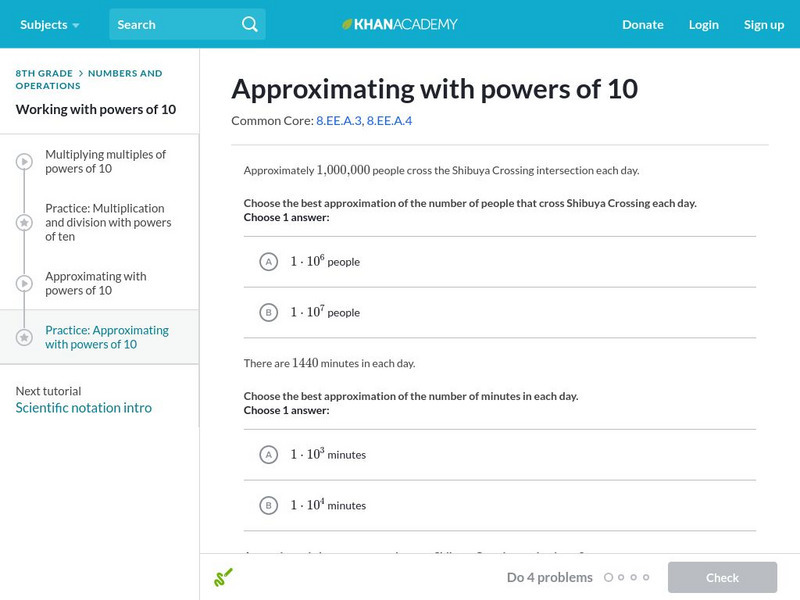Click star icon for Practice: Approximating item
This screenshot has height=600, width=800.
coord(24,338)
